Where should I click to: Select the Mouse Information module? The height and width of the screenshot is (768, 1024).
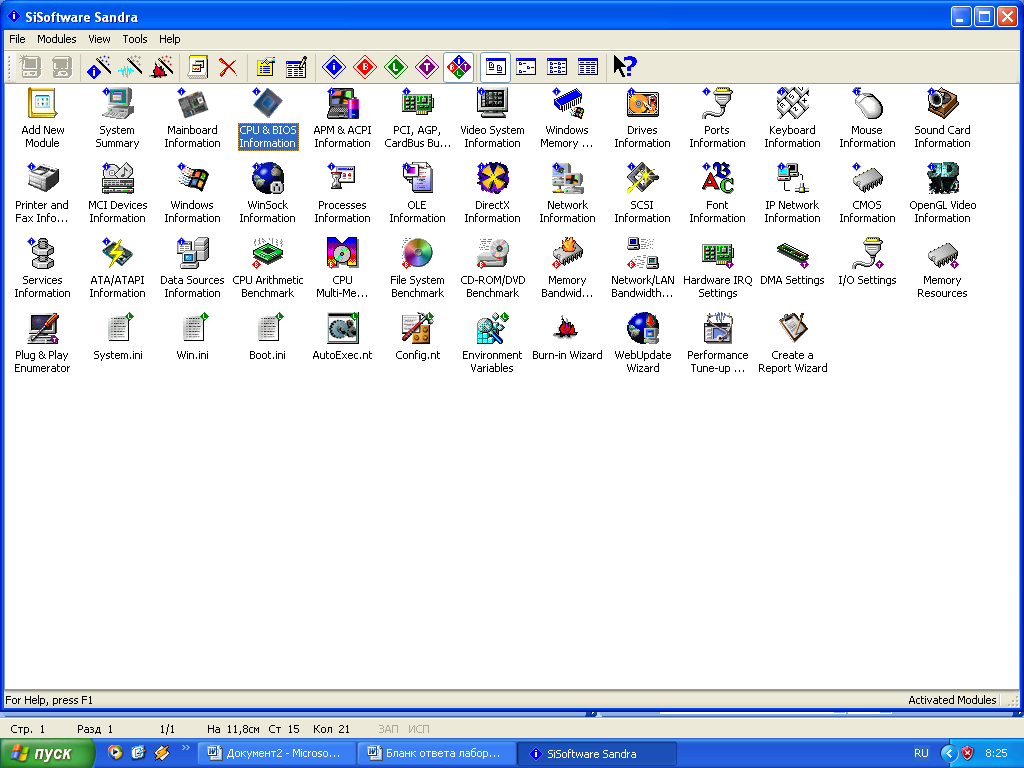(867, 118)
